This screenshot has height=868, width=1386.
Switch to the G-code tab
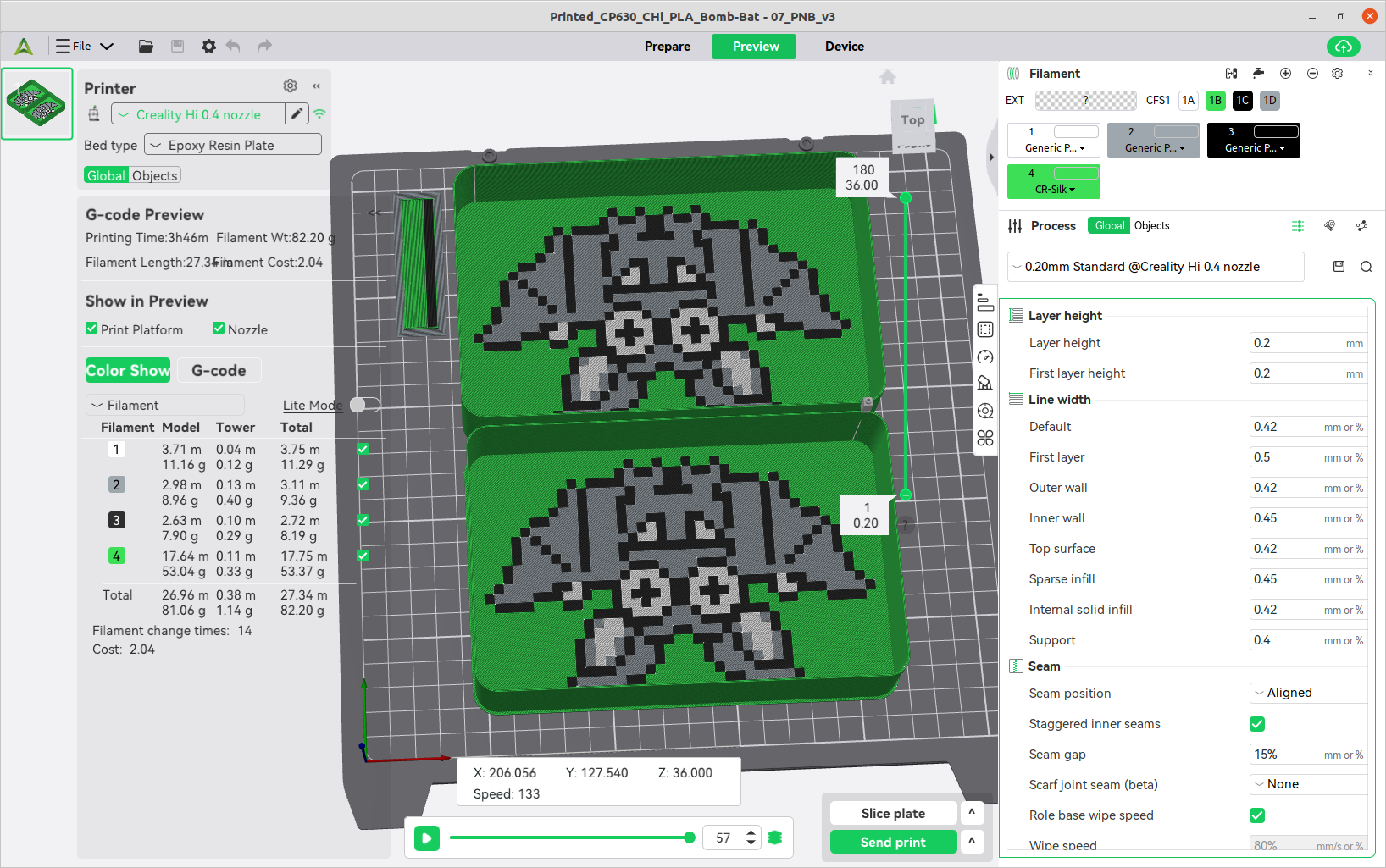(219, 370)
